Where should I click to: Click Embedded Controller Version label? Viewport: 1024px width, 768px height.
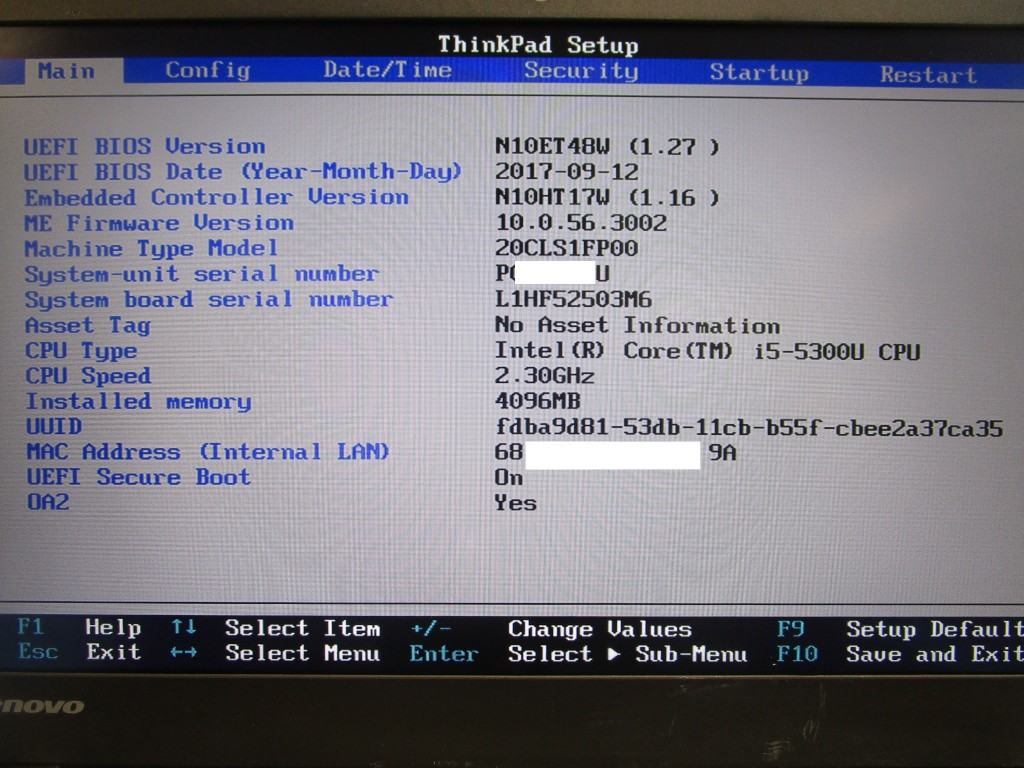click(217, 197)
